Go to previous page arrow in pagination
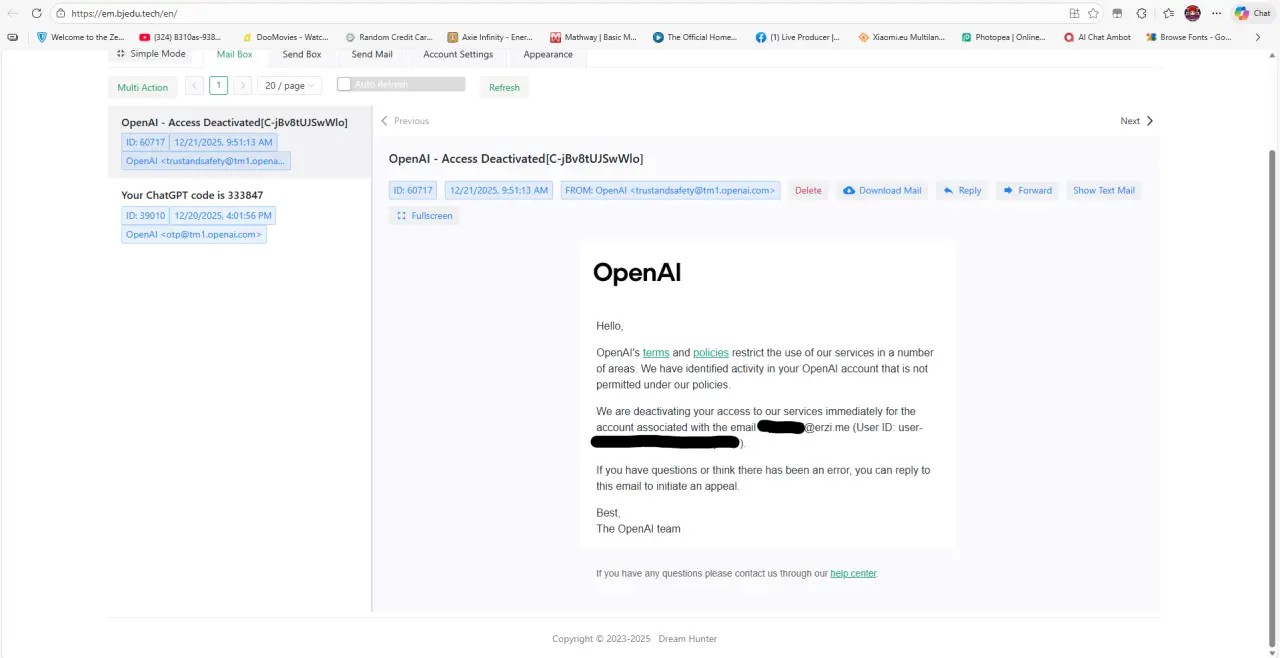Image resolution: width=1280 pixels, height=658 pixels. pos(195,86)
